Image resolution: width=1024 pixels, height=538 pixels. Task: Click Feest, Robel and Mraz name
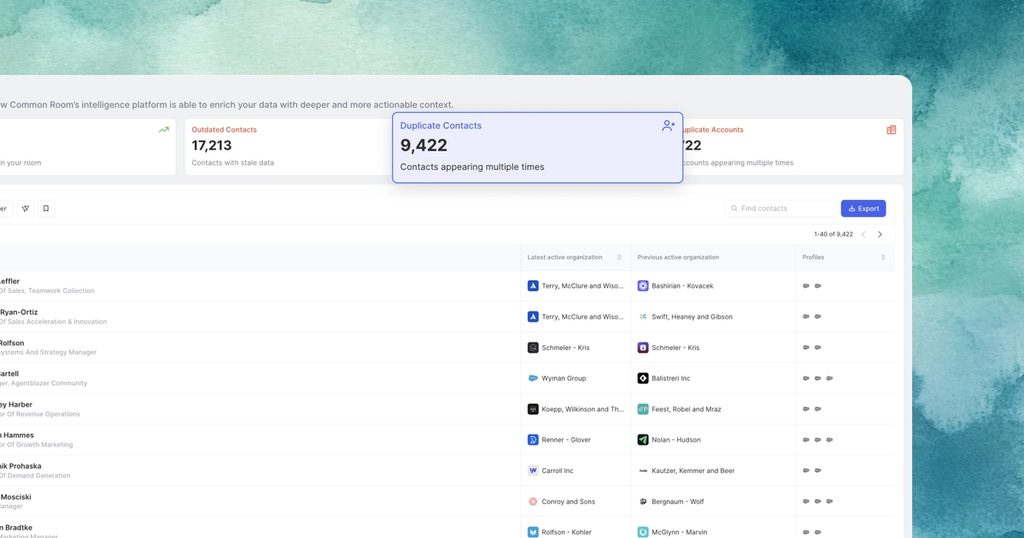point(686,409)
